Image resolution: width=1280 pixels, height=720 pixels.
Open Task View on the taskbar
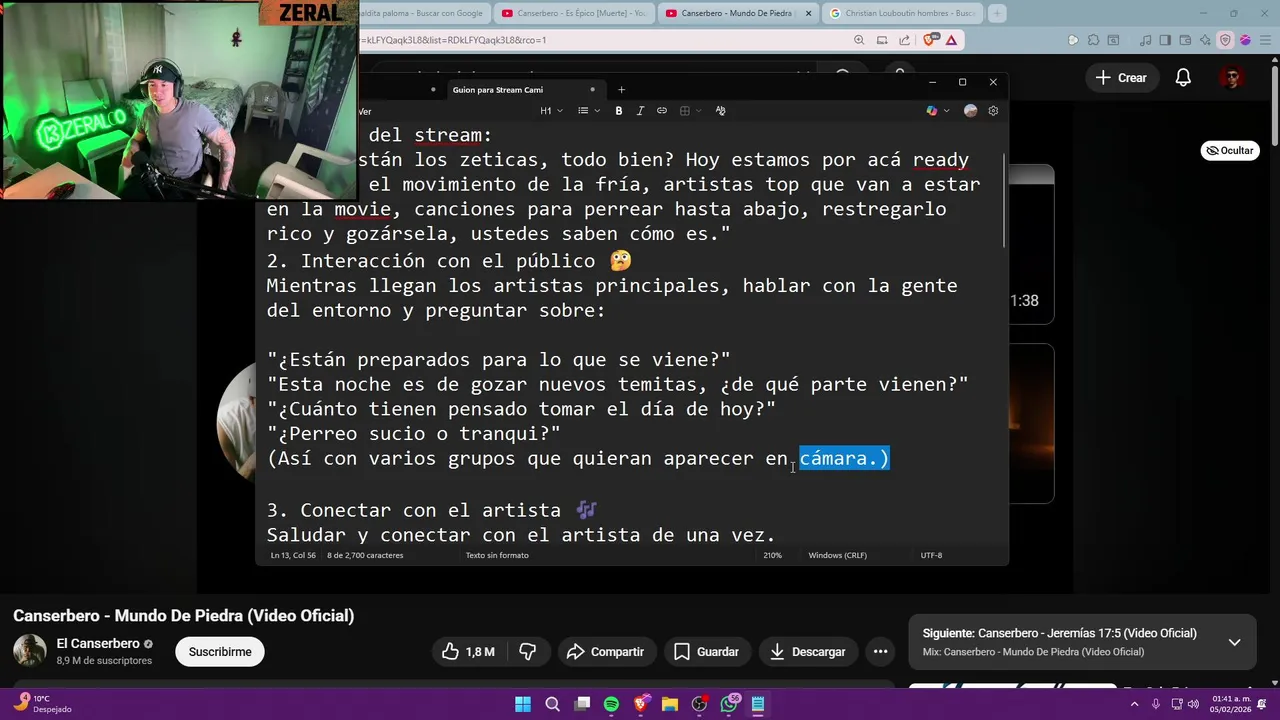(x=582, y=704)
